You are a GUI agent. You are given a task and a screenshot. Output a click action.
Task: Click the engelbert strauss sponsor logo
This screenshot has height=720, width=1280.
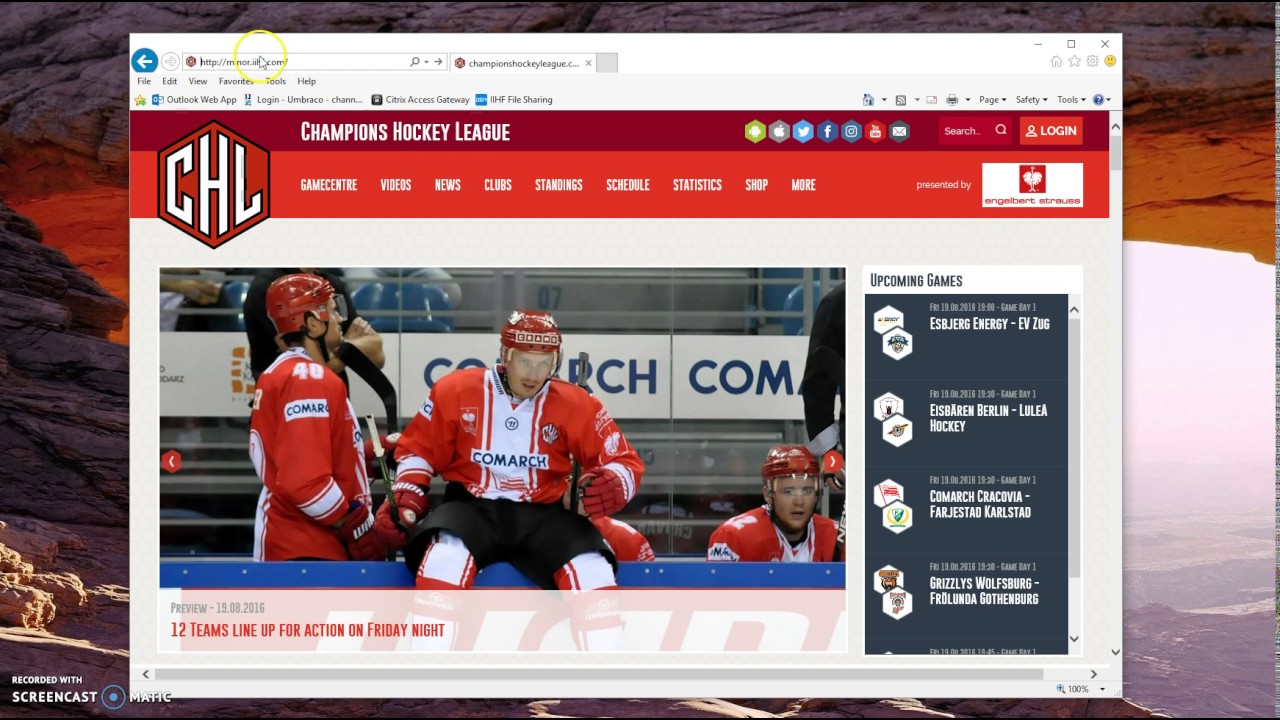[x=1032, y=185]
